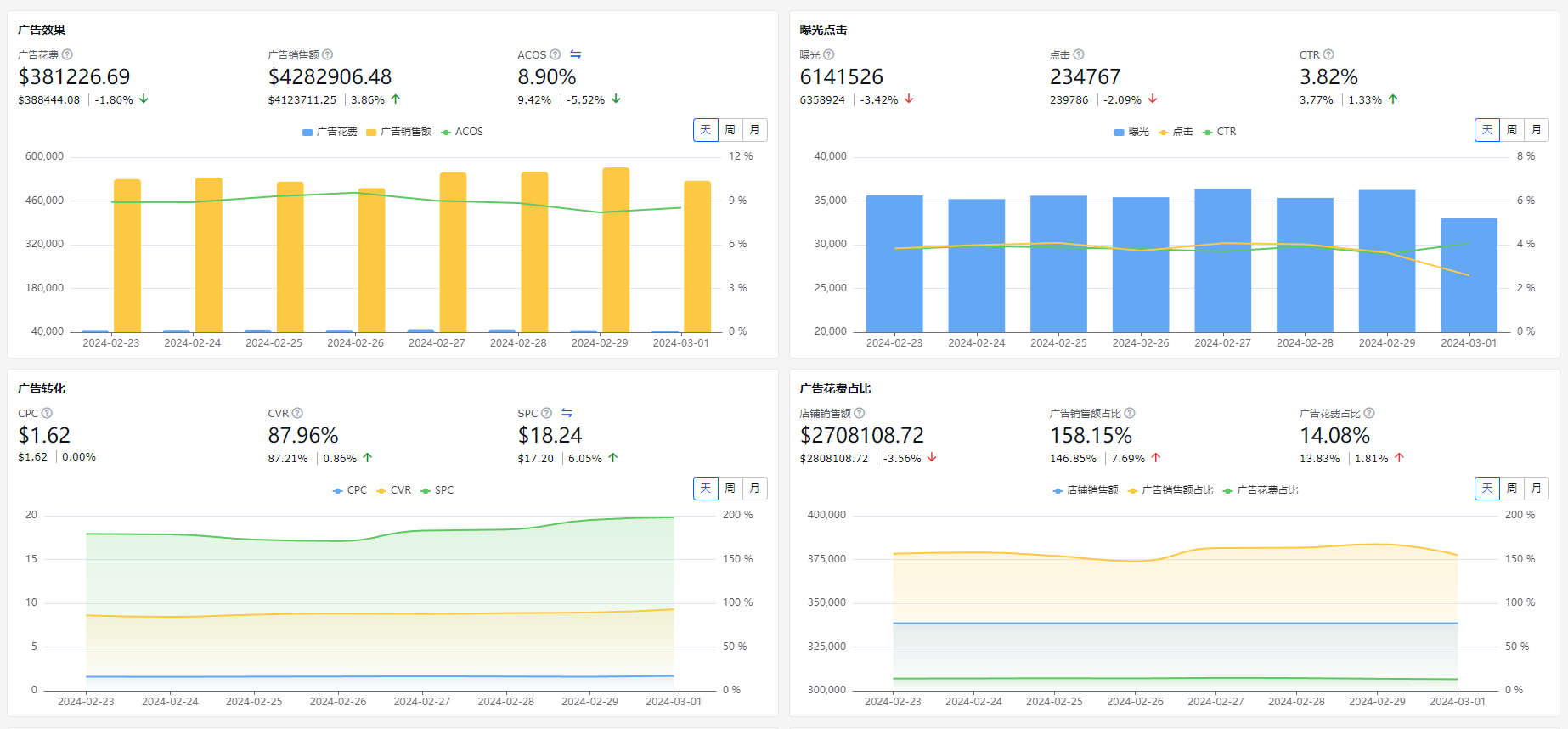Viewport: 1568px width, 729px height.
Task: Open help icon next to 广告销售额 metric
Action: (327, 54)
